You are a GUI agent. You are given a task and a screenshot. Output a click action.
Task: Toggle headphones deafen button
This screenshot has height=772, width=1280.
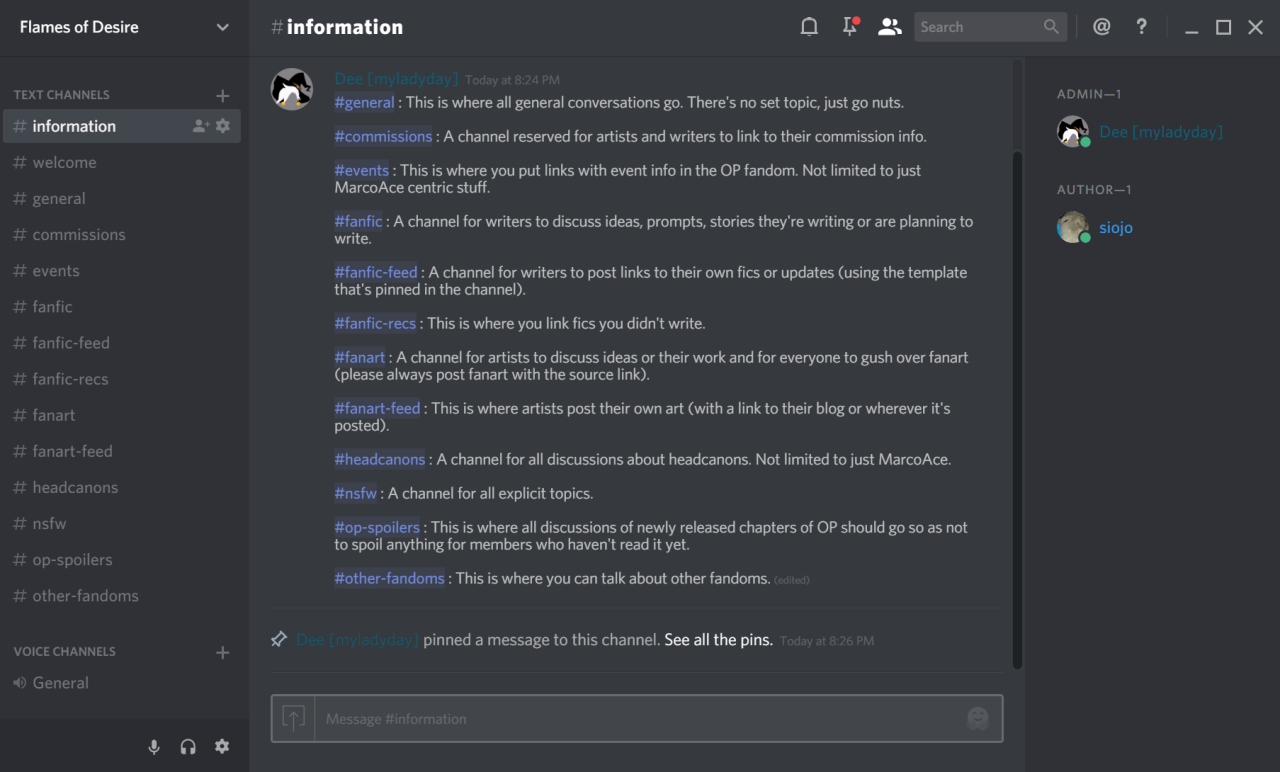(188, 747)
